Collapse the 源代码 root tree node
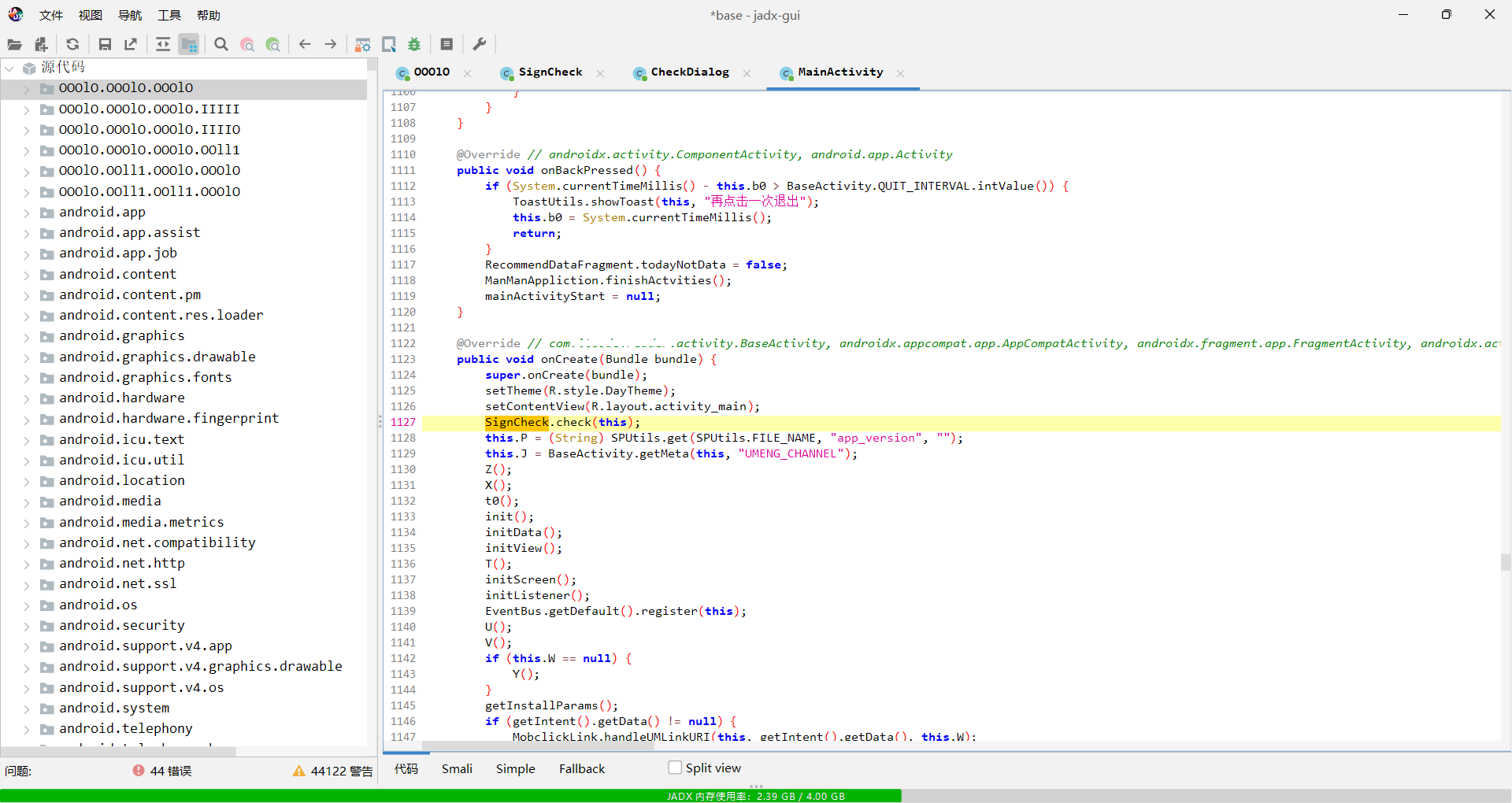The width and height of the screenshot is (1512, 803). coord(9,68)
